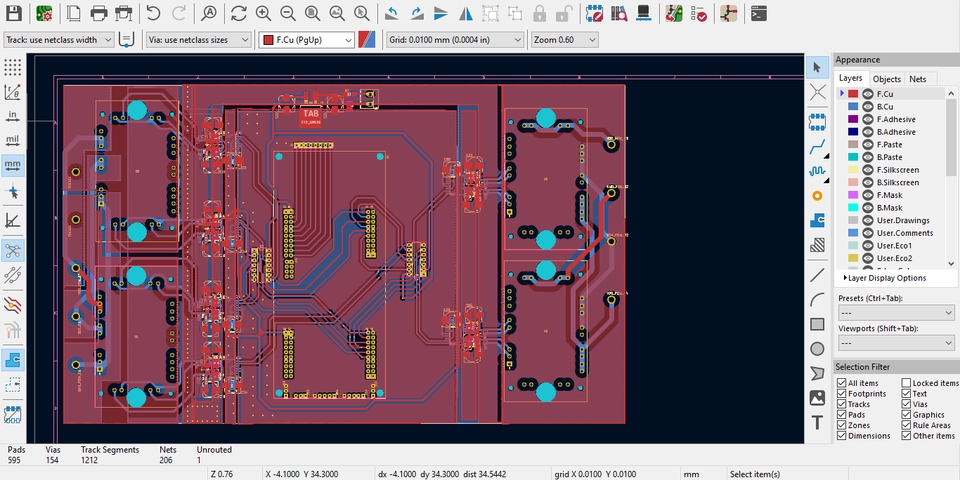
Task: Select the Add filled zone tool
Action: 817,220
